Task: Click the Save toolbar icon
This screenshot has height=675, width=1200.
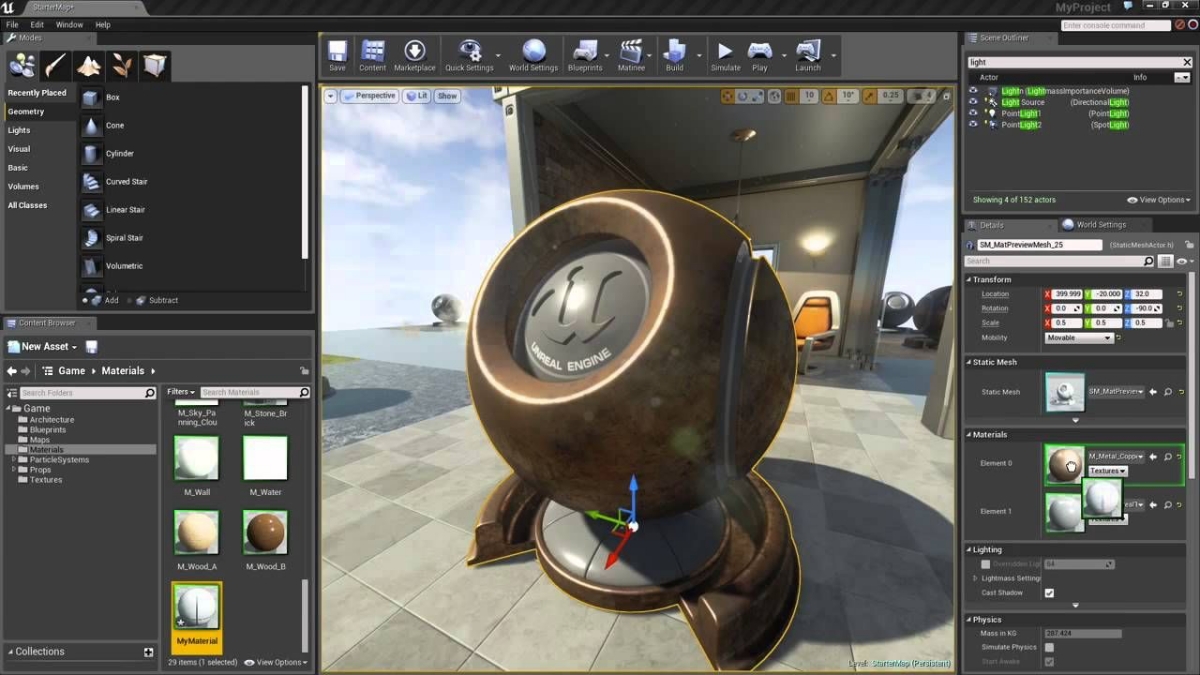Action: pos(338,51)
